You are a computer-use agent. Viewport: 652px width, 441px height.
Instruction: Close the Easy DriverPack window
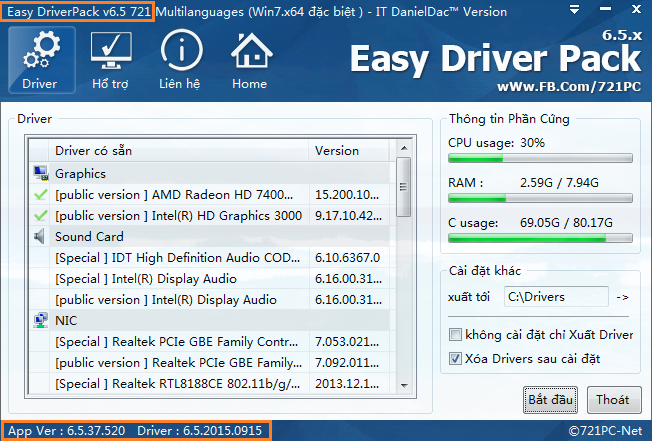[x=636, y=9]
